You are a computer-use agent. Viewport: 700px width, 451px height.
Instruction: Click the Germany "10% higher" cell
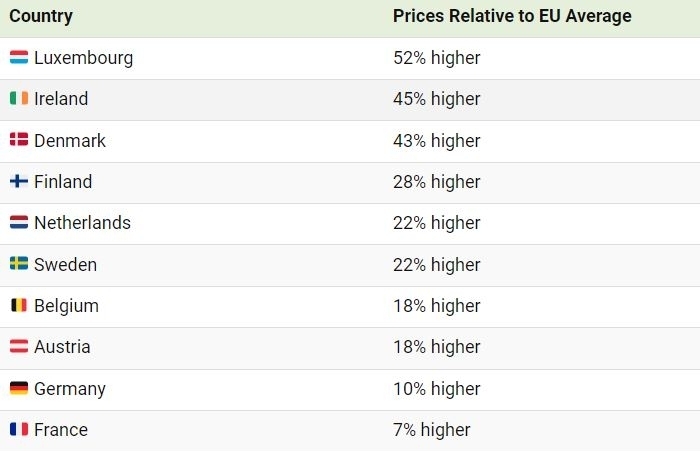(x=437, y=388)
